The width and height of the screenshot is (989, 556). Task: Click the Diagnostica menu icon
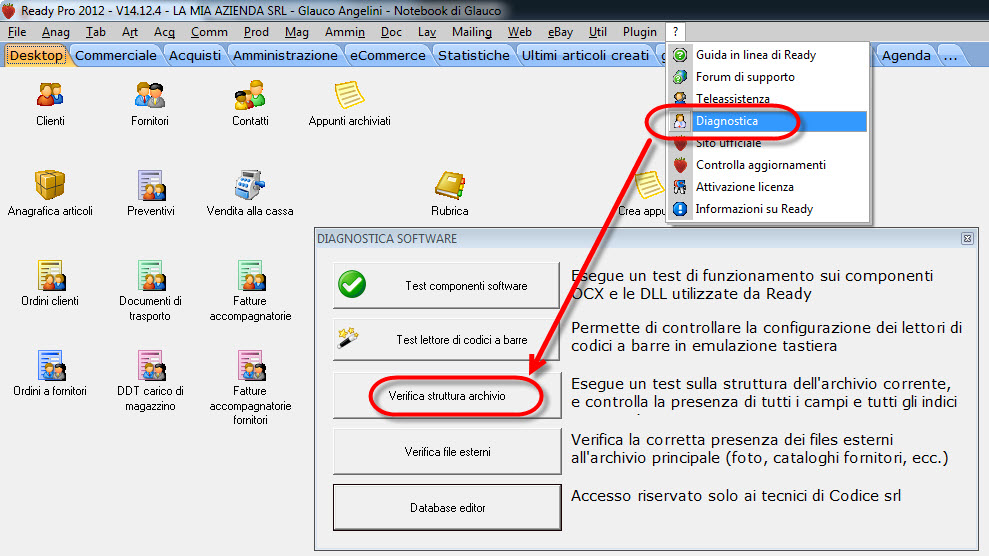pos(680,121)
